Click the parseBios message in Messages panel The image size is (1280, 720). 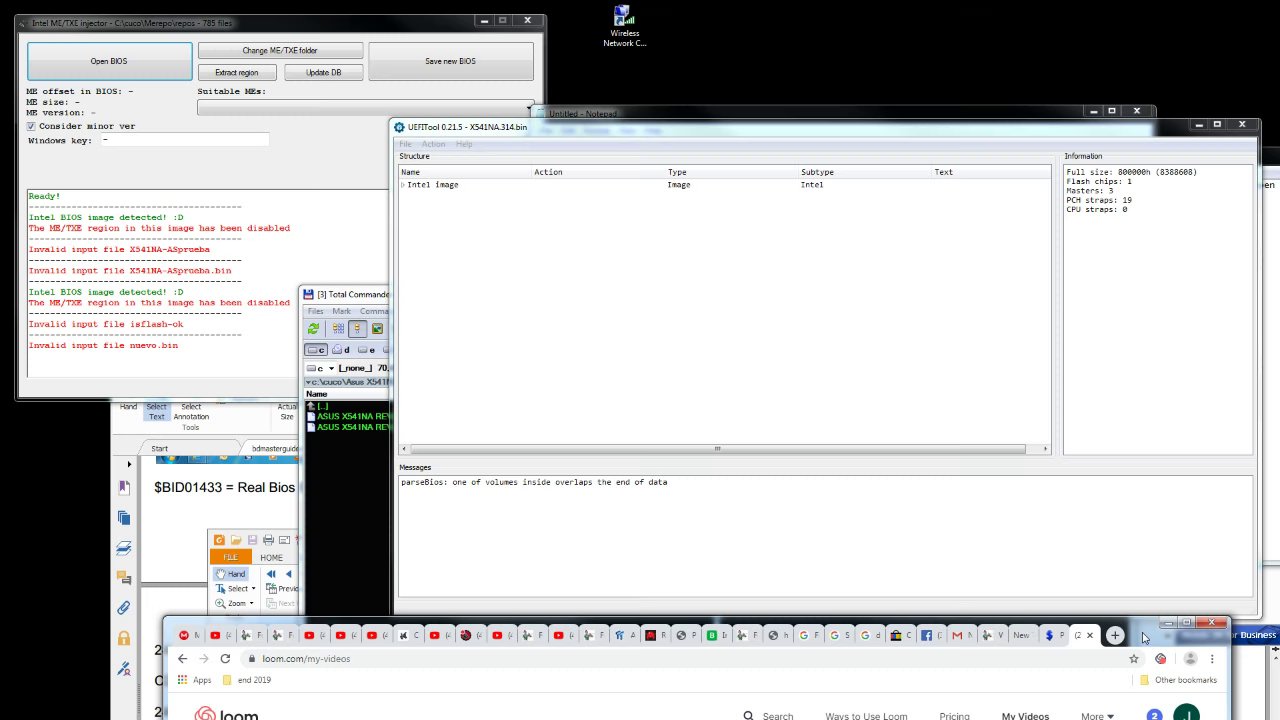click(x=534, y=482)
